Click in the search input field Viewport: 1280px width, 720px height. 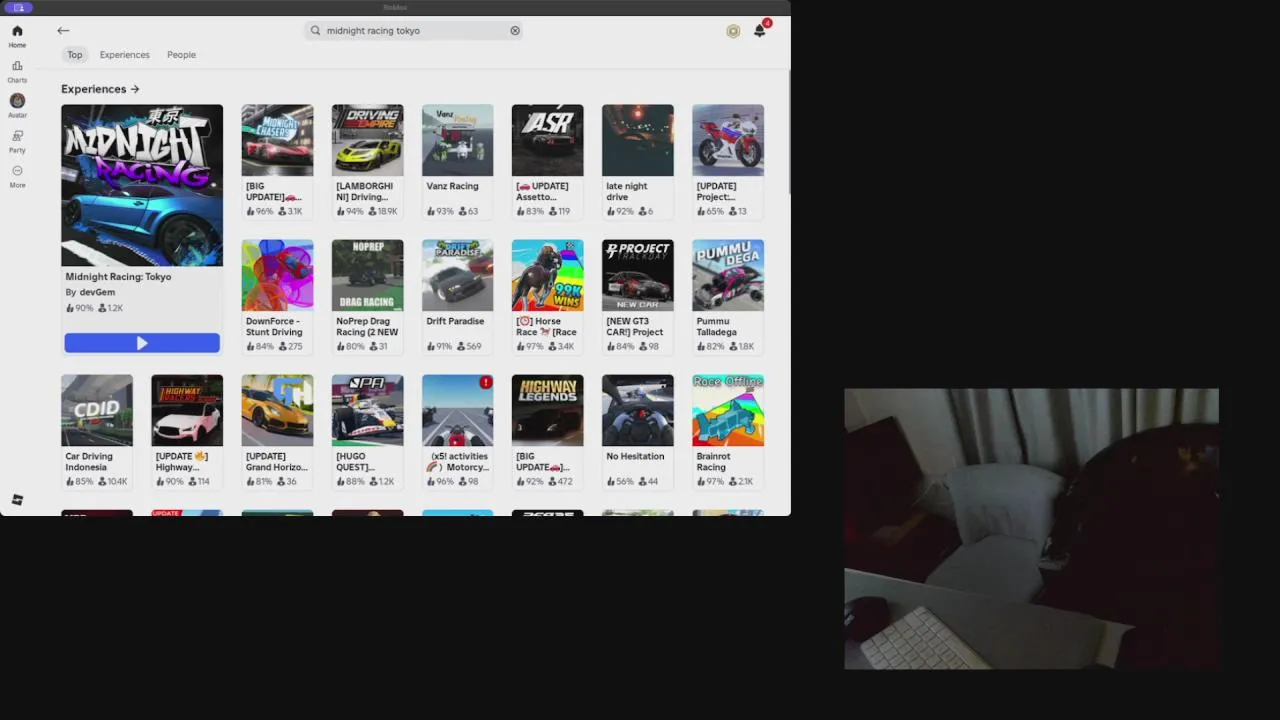click(x=413, y=31)
